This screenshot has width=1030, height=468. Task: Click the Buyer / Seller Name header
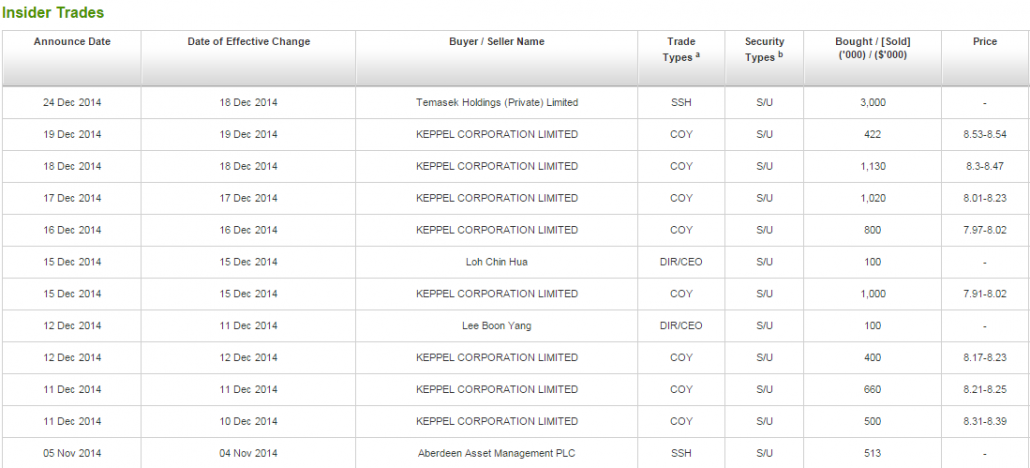(497, 42)
